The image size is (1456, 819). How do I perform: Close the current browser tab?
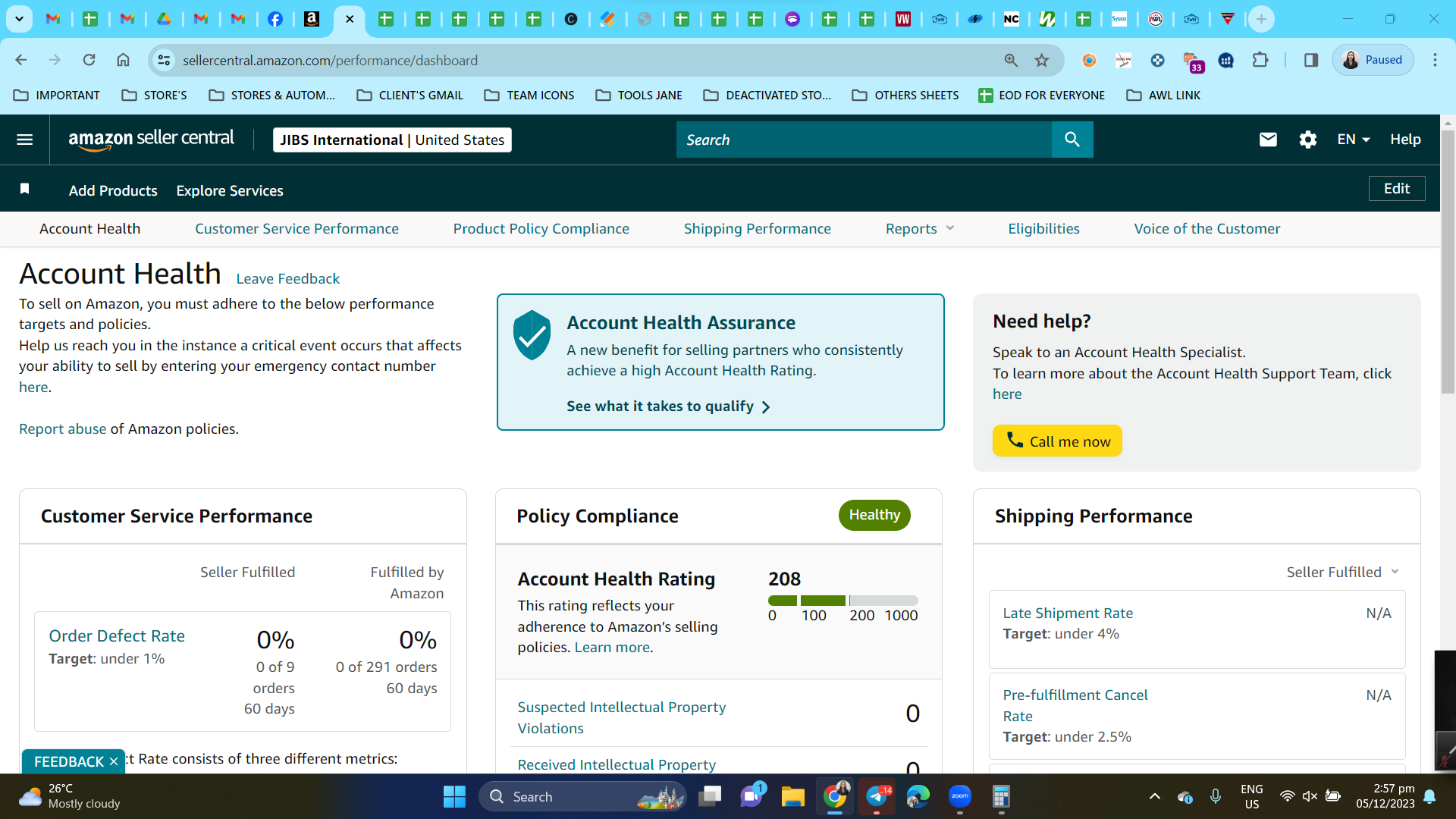[x=350, y=19]
